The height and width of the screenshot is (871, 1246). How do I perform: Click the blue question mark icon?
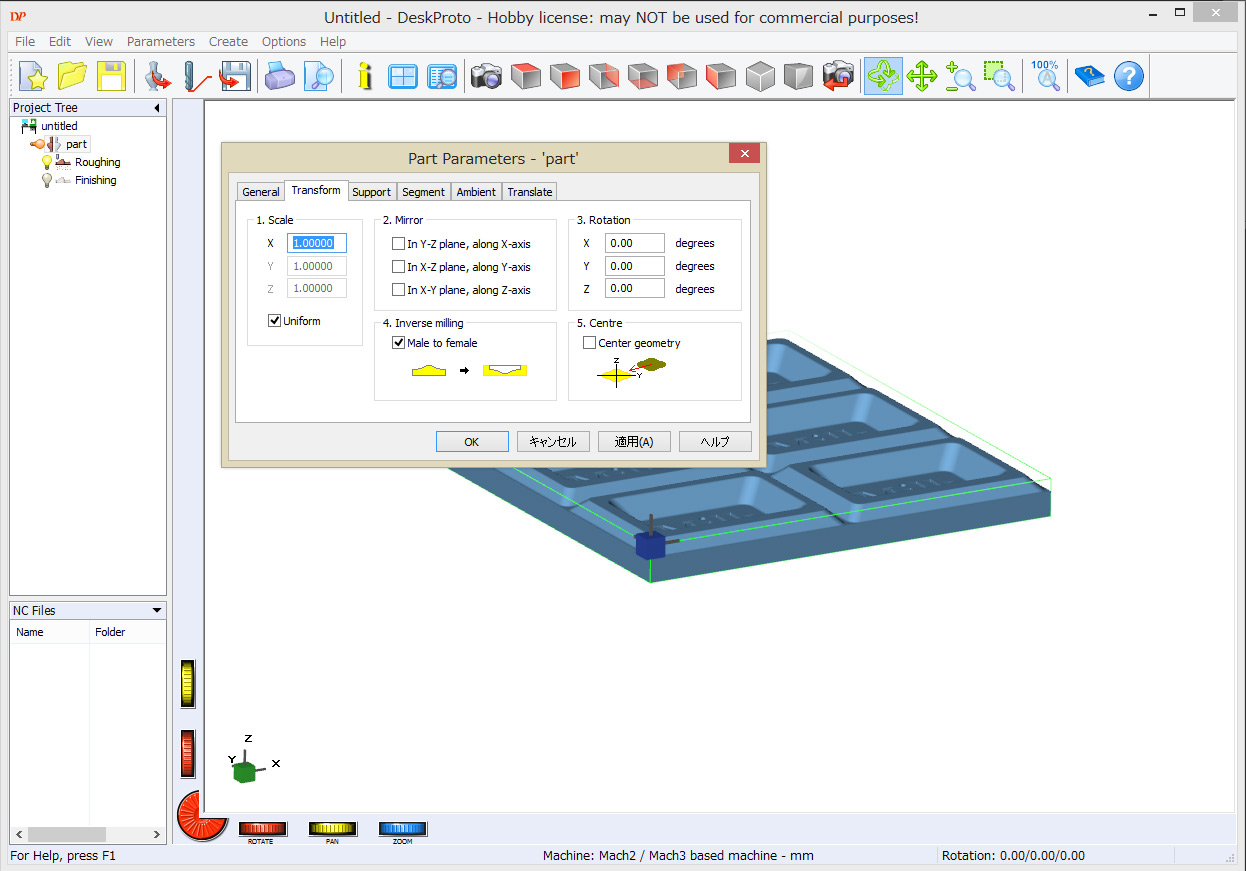[1128, 76]
